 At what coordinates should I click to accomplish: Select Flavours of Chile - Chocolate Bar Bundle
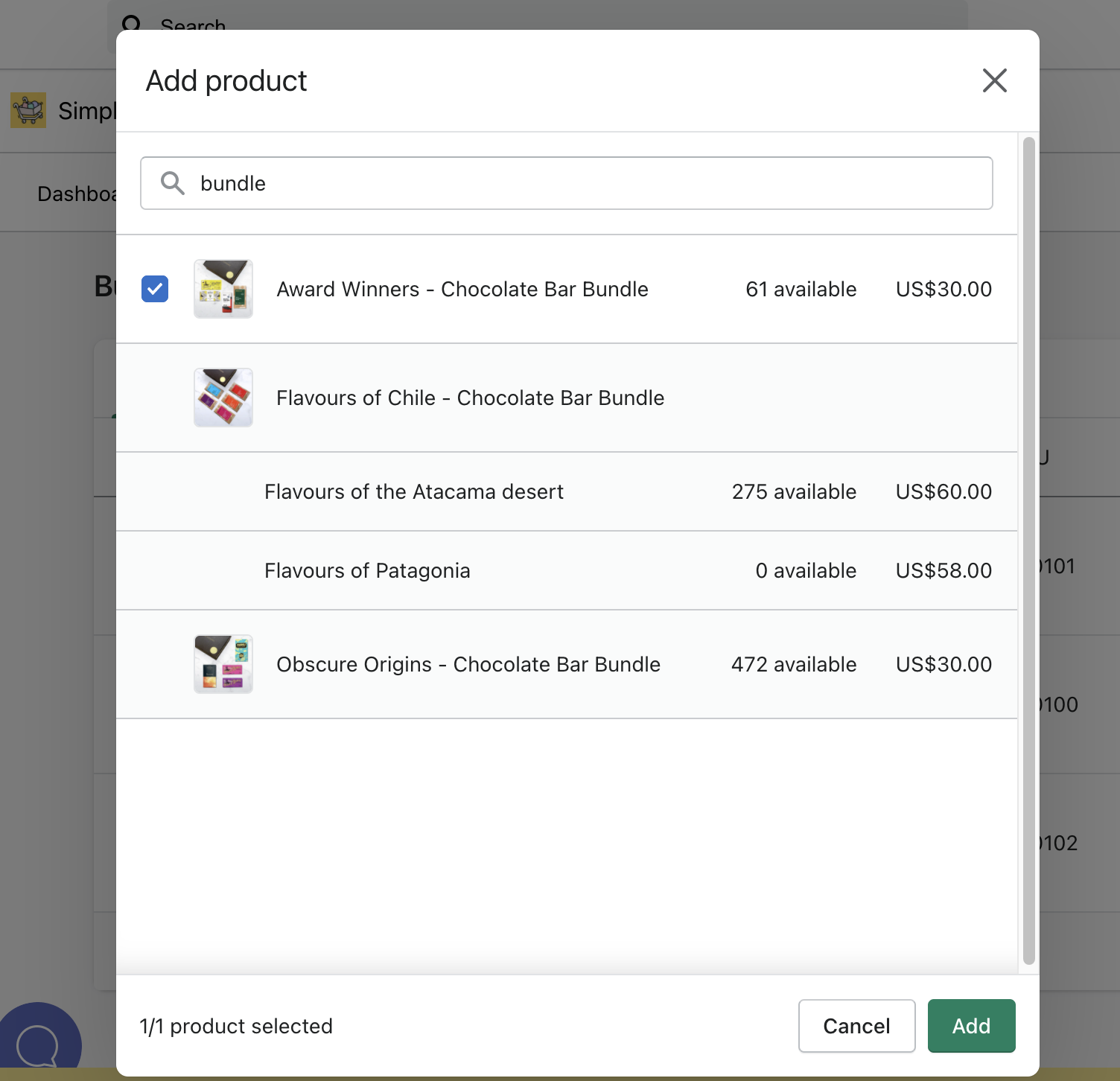(470, 398)
